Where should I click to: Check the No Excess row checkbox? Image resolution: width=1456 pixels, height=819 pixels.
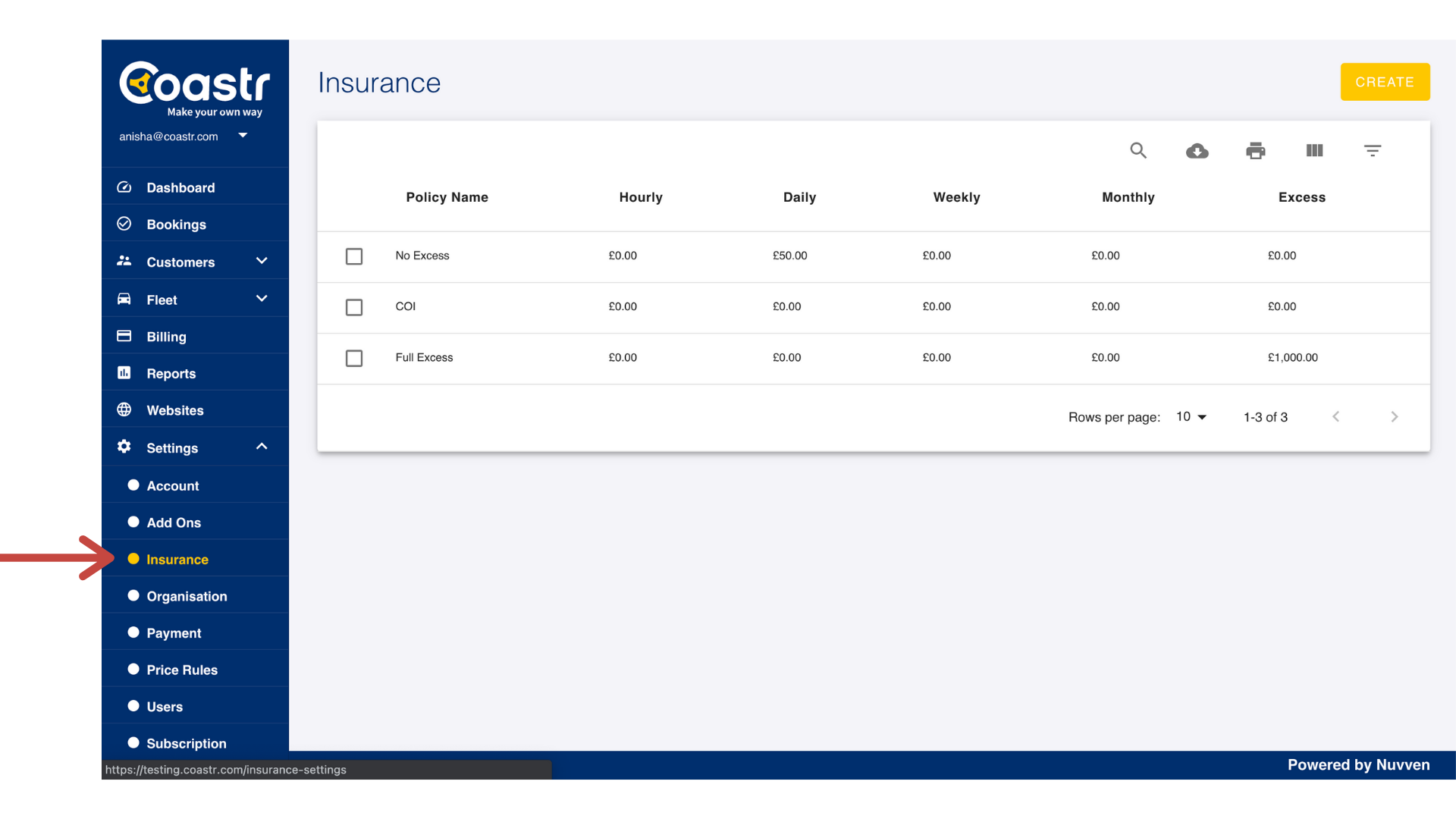coord(354,256)
